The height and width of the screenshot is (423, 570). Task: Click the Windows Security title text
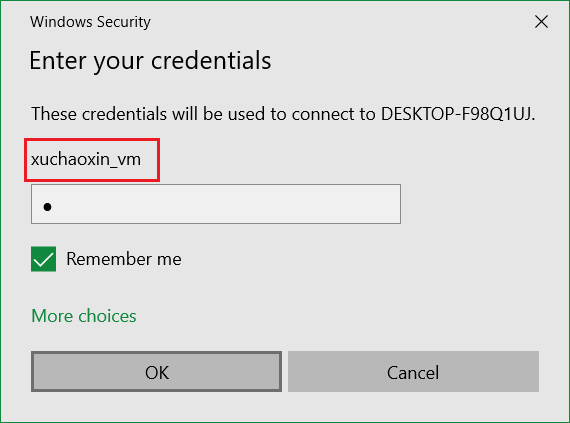90,22
